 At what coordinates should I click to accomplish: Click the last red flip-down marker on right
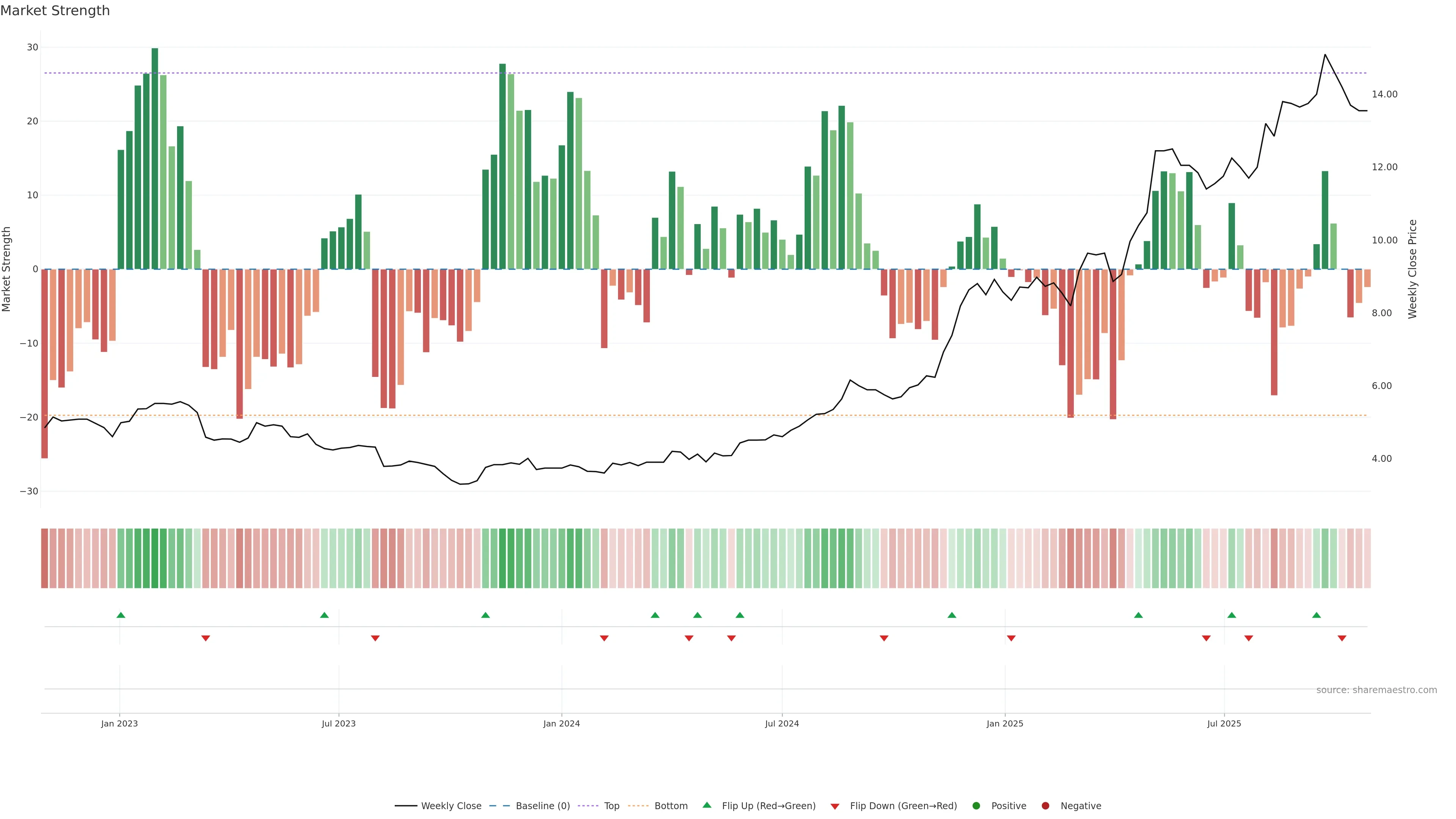[x=1342, y=638]
